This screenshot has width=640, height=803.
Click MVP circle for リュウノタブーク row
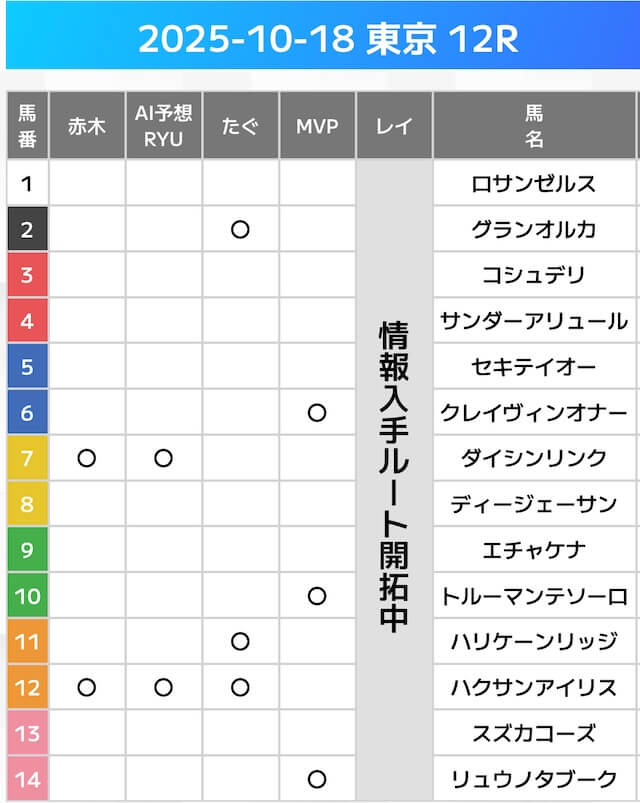pos(317,779)
